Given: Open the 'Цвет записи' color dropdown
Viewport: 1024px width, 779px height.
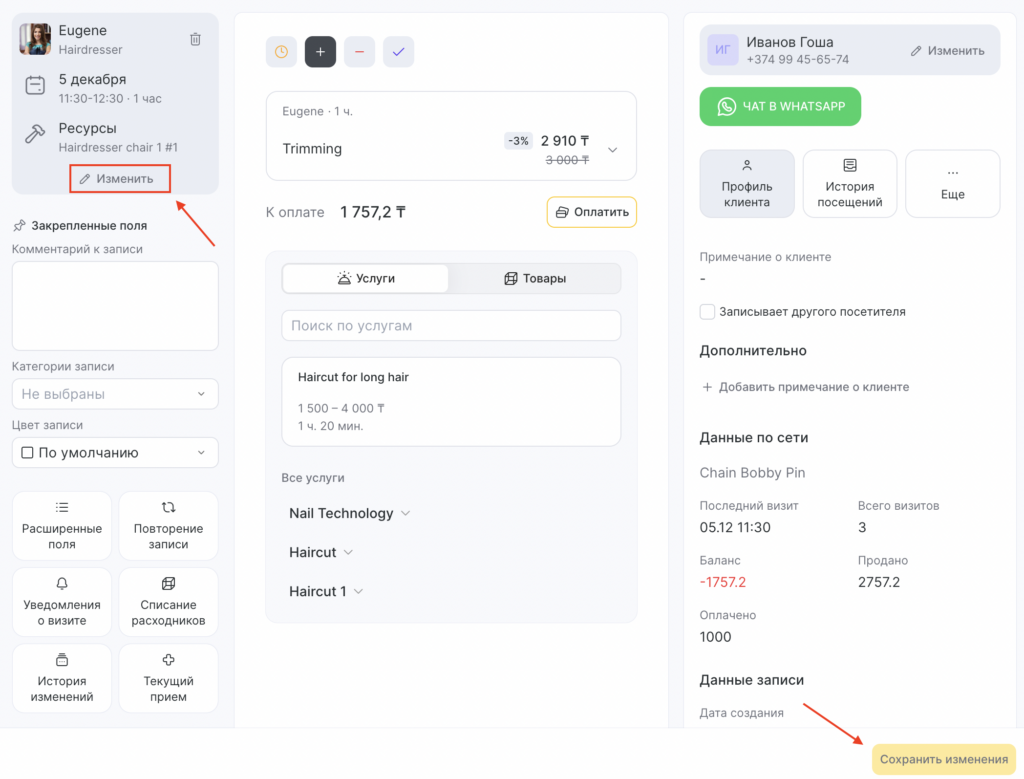Looking at the screenshot, I should (x=115, y=453).
